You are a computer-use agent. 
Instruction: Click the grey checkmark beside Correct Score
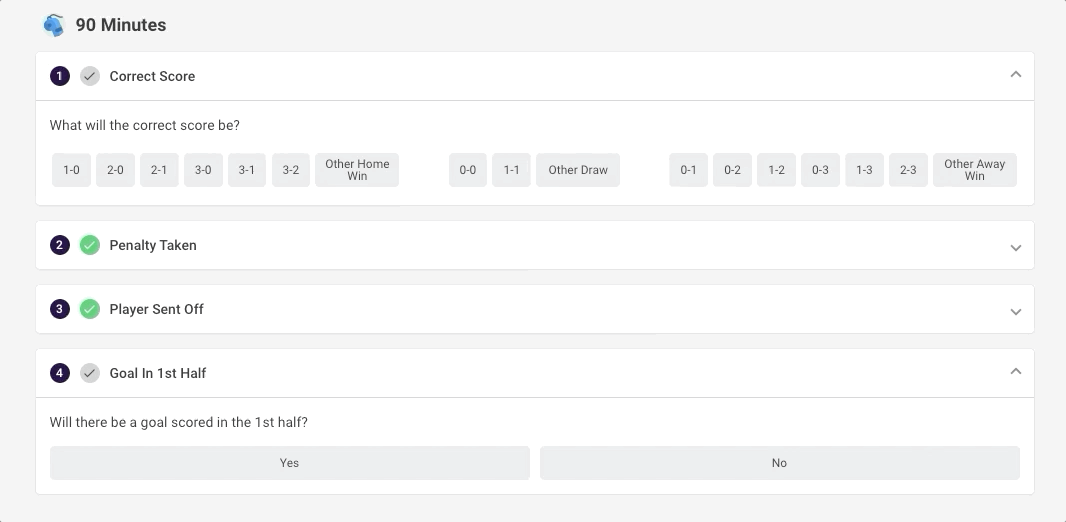[90, 76]
